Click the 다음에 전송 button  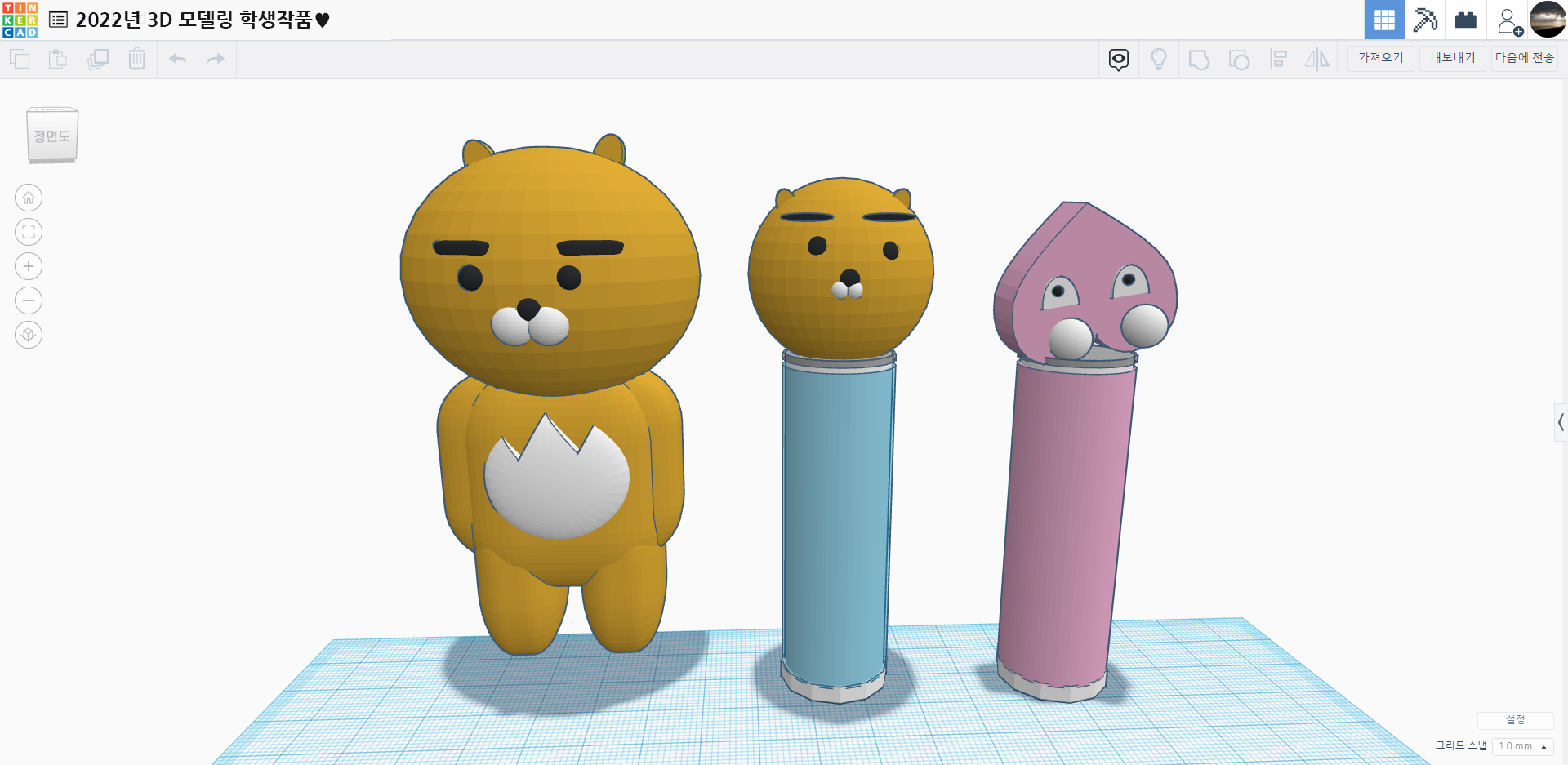coord(1525,58)
